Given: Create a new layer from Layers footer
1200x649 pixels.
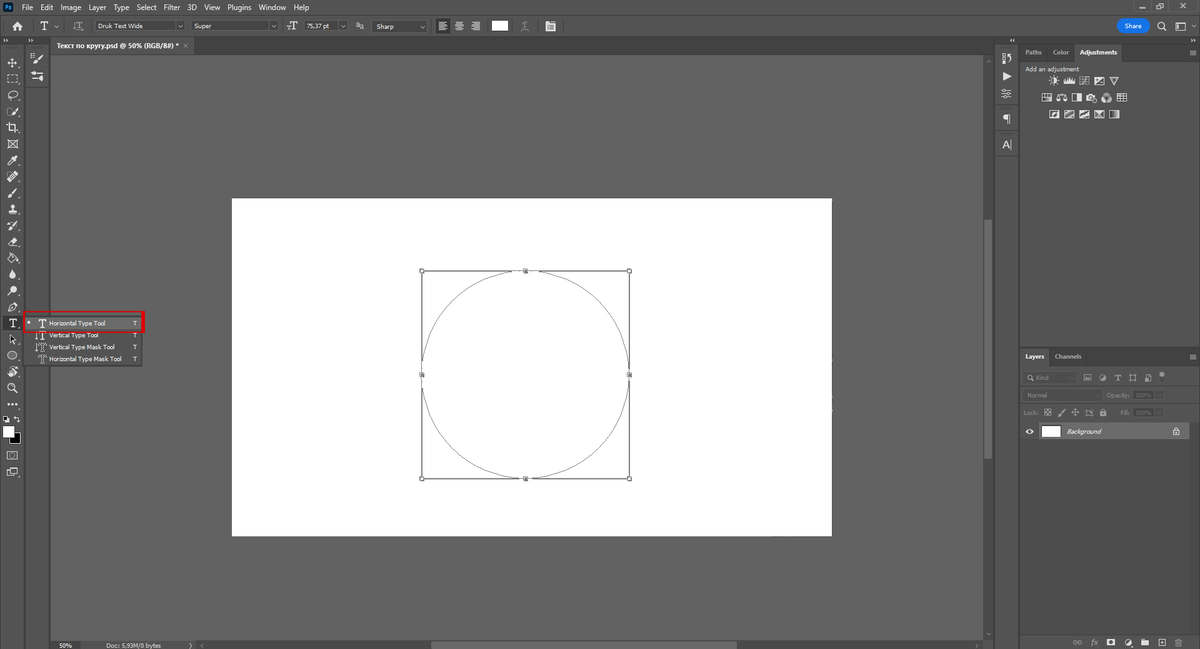Looking at the screenshot, I should (x=1162, y=642).
